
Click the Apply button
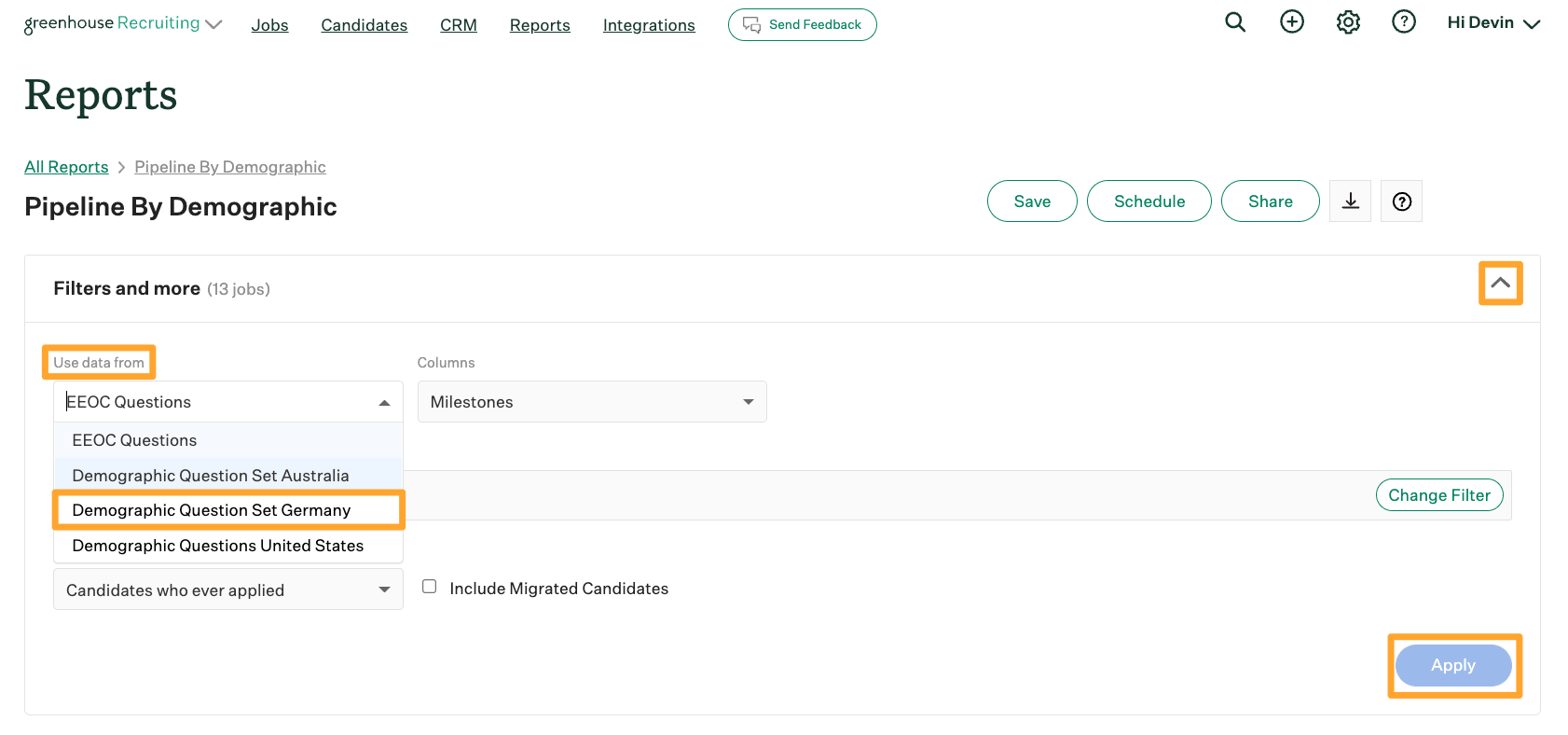(1453, 665)
